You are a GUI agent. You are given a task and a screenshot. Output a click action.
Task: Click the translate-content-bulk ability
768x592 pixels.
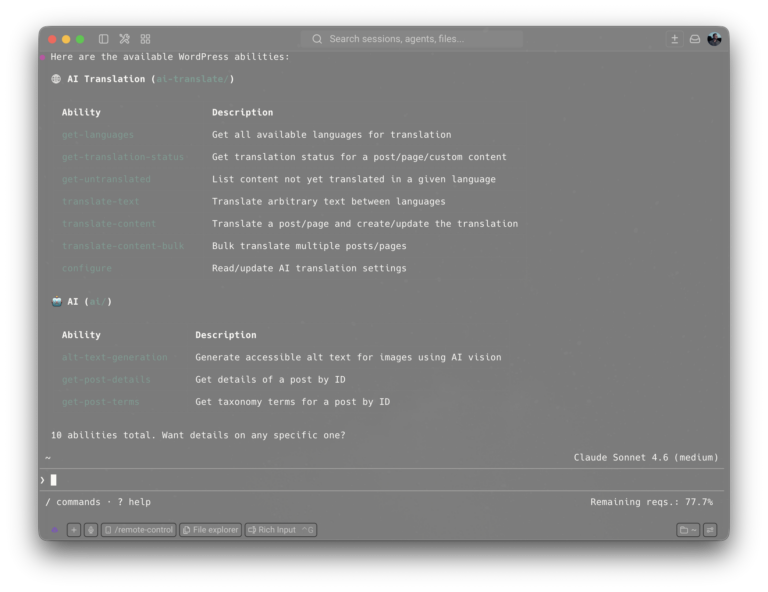[x=123, y=246]
